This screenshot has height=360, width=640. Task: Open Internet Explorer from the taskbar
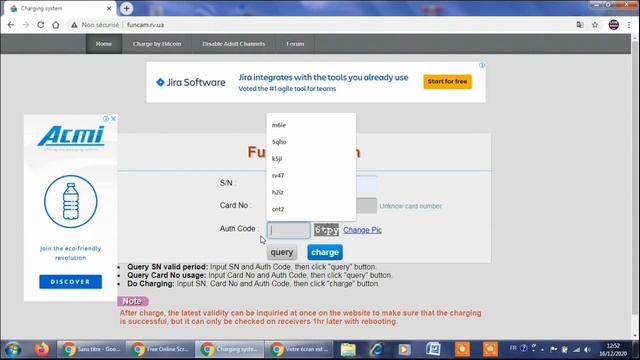point(376,349)
